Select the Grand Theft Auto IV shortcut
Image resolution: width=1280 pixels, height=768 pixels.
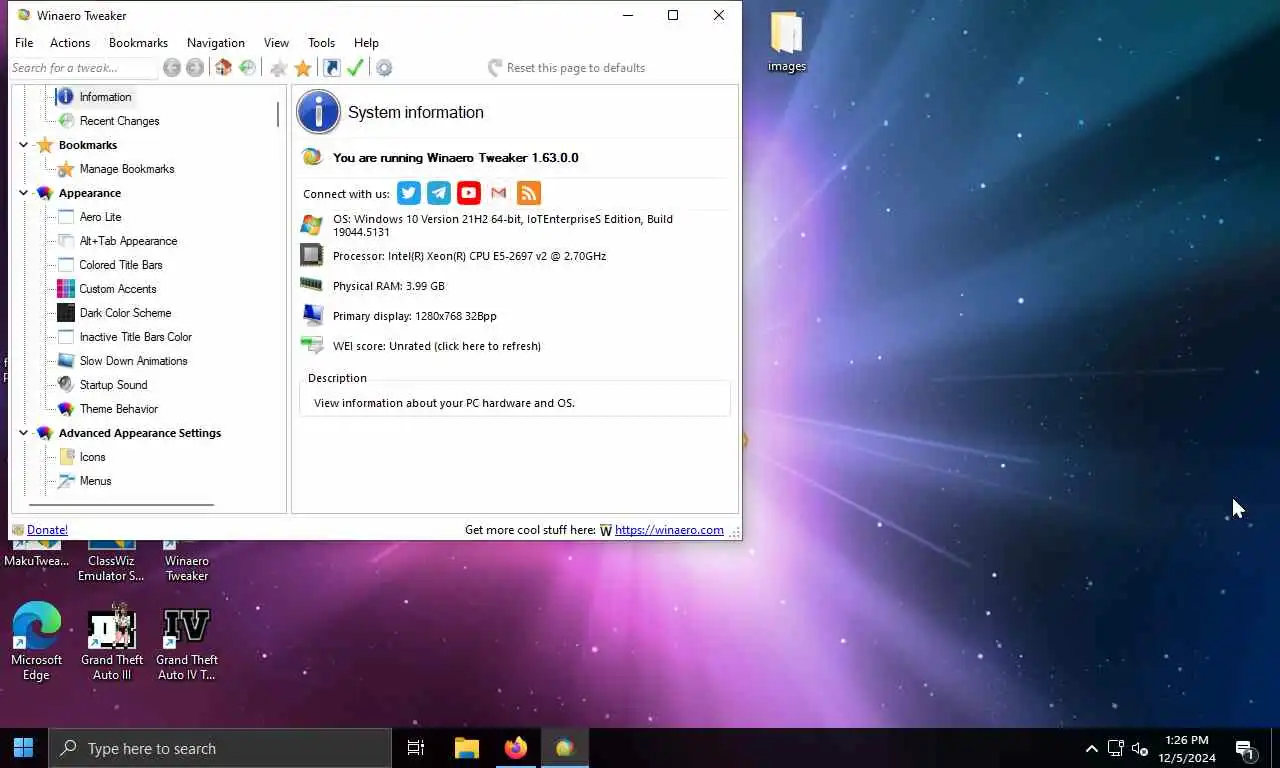(186, 641)
